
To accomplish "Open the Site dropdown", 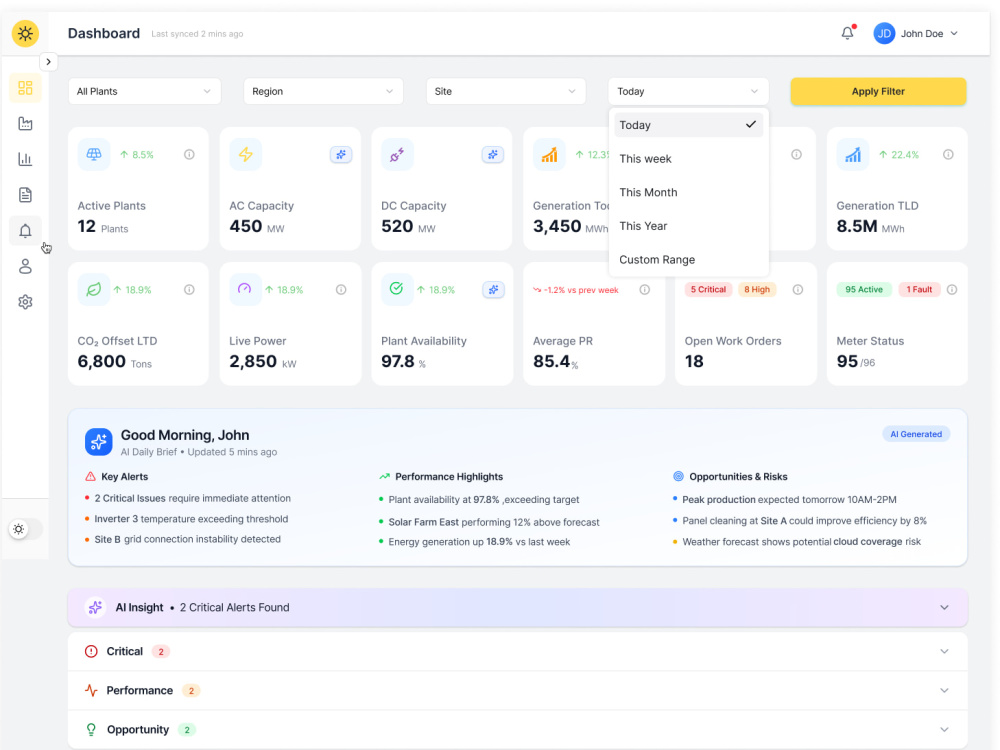I will [x=506, y=91].
